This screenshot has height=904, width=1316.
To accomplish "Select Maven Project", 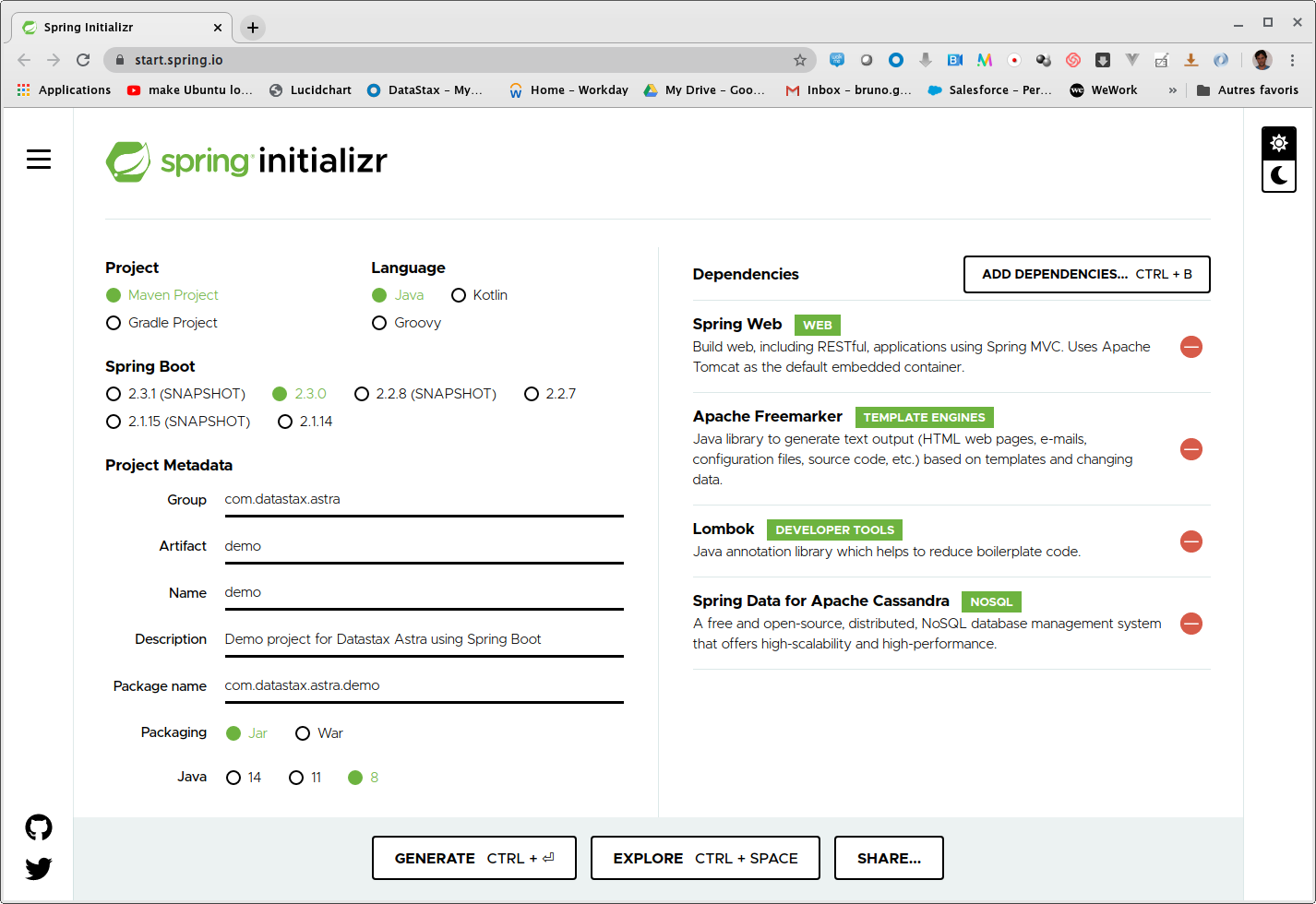I will 162,295.
